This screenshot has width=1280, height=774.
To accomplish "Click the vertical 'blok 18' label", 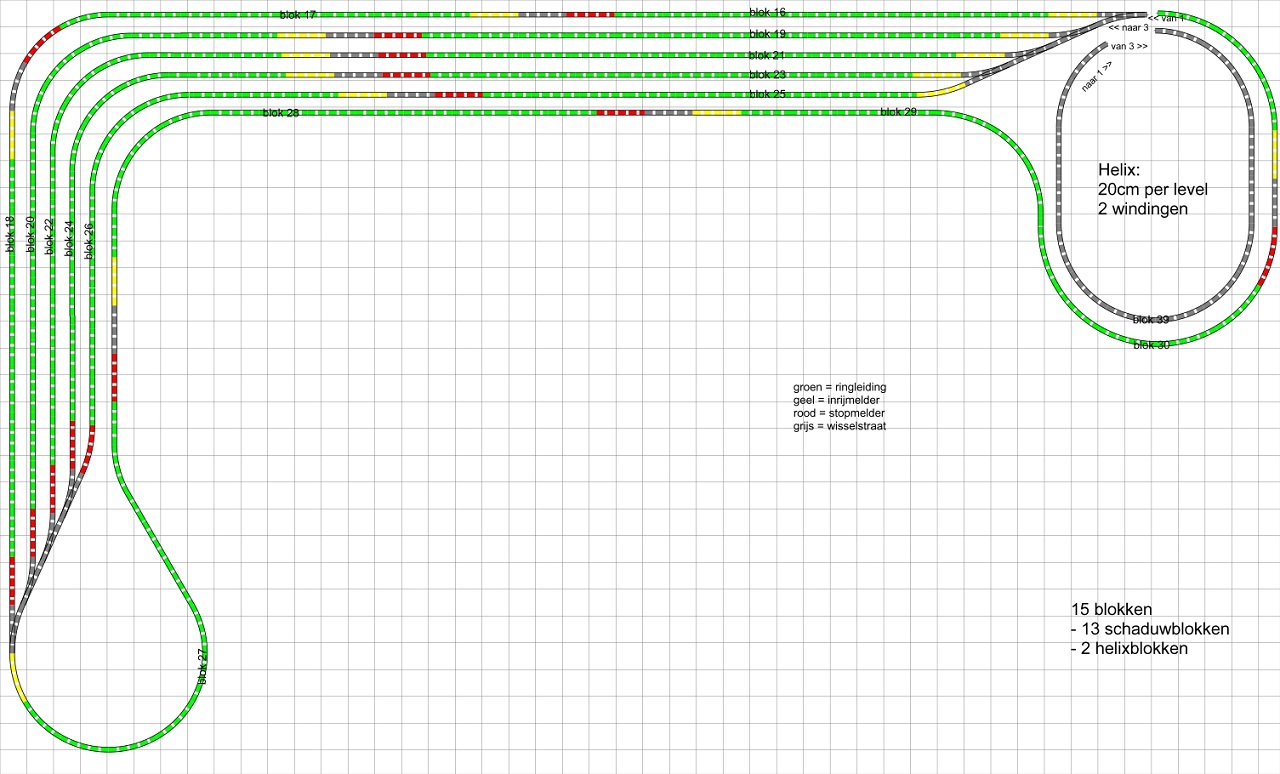I will (x=10, y=234).
